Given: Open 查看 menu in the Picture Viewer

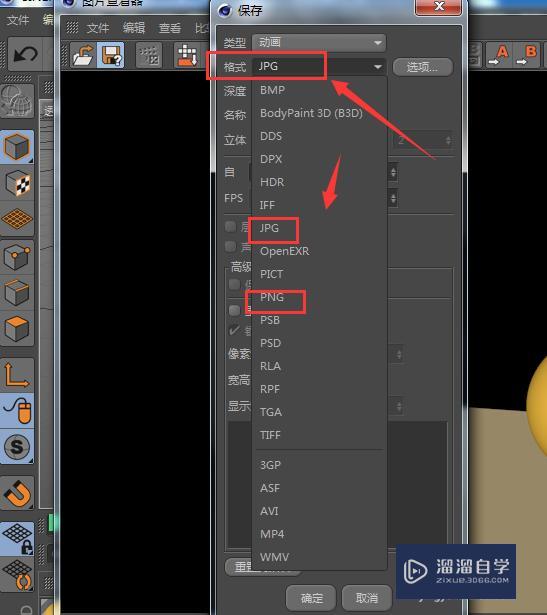Looking at the screenshot, I should pos(170,28).
